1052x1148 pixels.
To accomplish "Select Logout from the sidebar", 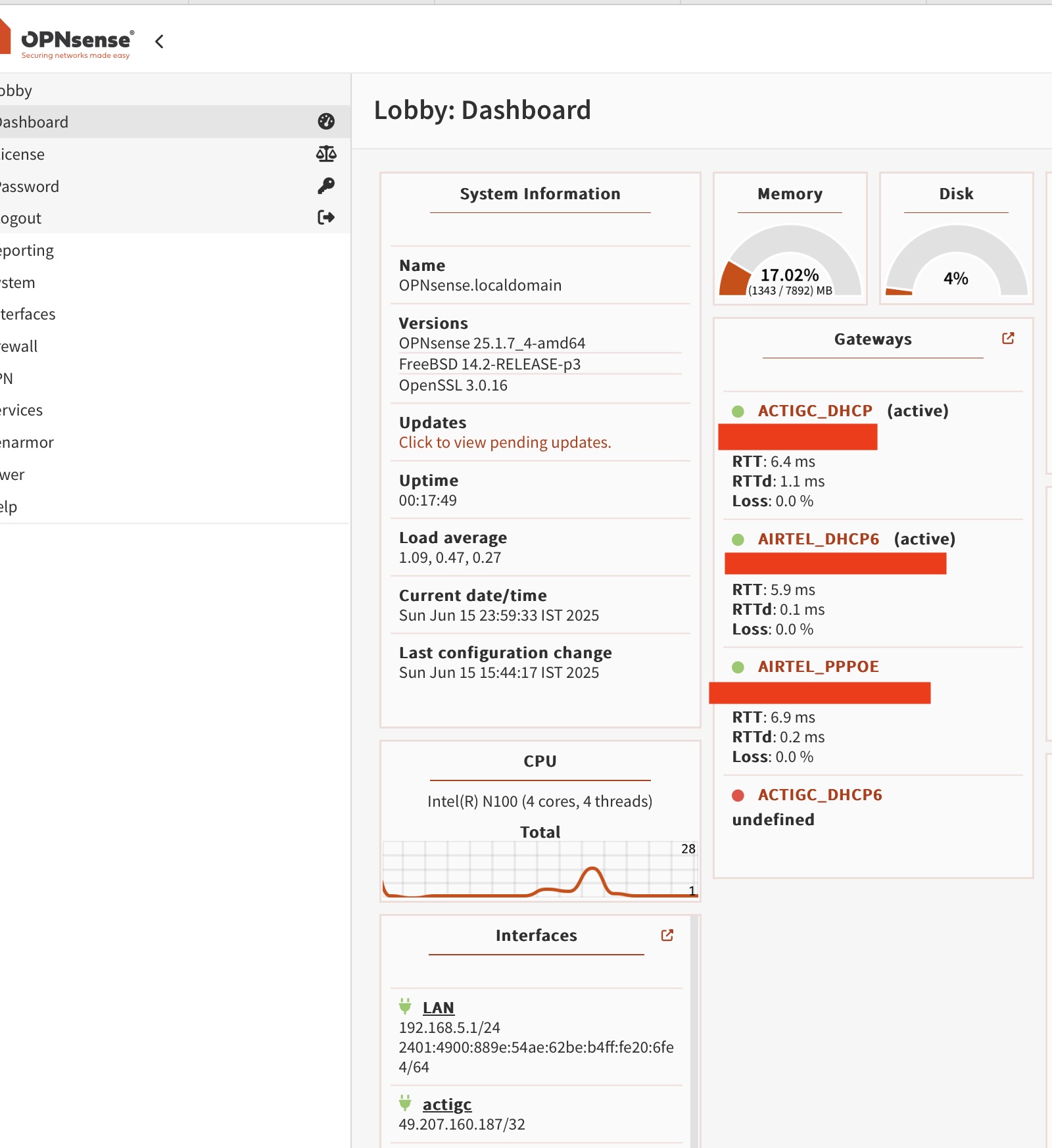I will point(175,218).
